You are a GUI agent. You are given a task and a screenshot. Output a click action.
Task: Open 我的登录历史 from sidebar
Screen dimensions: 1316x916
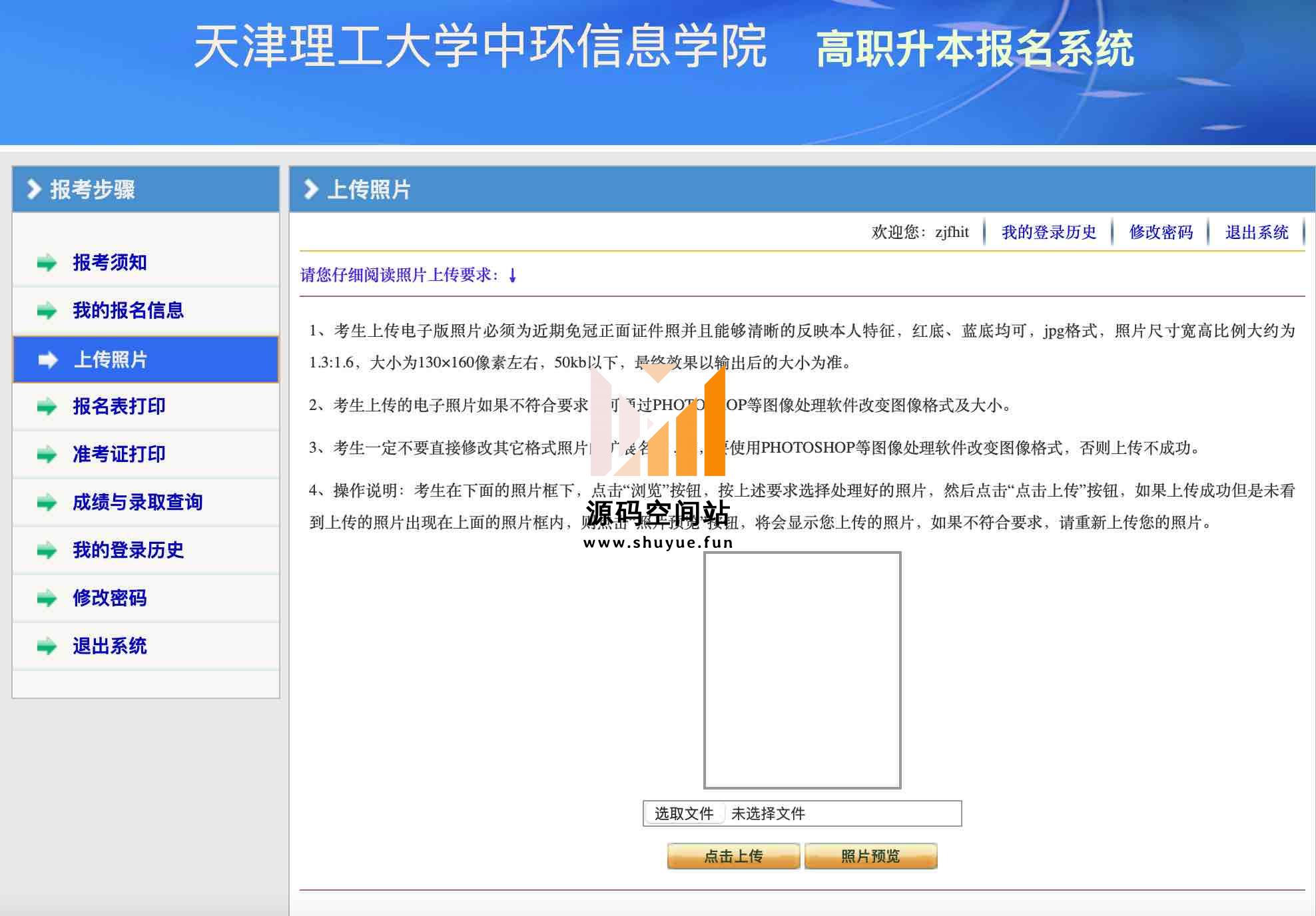(x=128, y=550)
